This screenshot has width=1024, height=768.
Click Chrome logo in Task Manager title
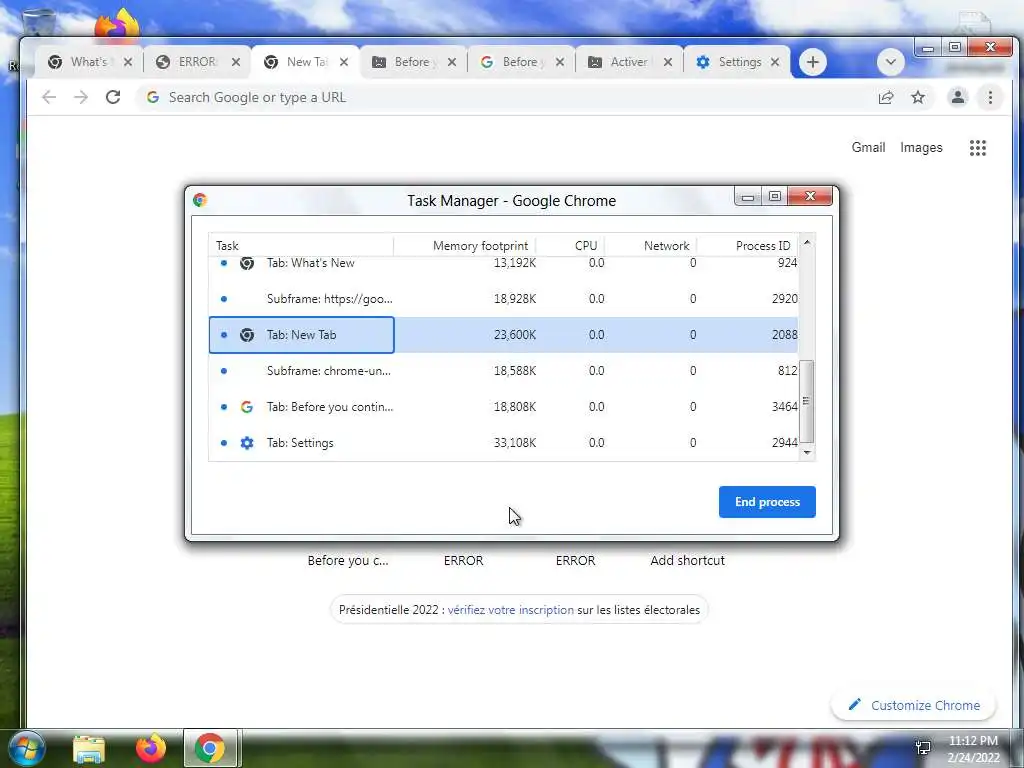point(200,200)
